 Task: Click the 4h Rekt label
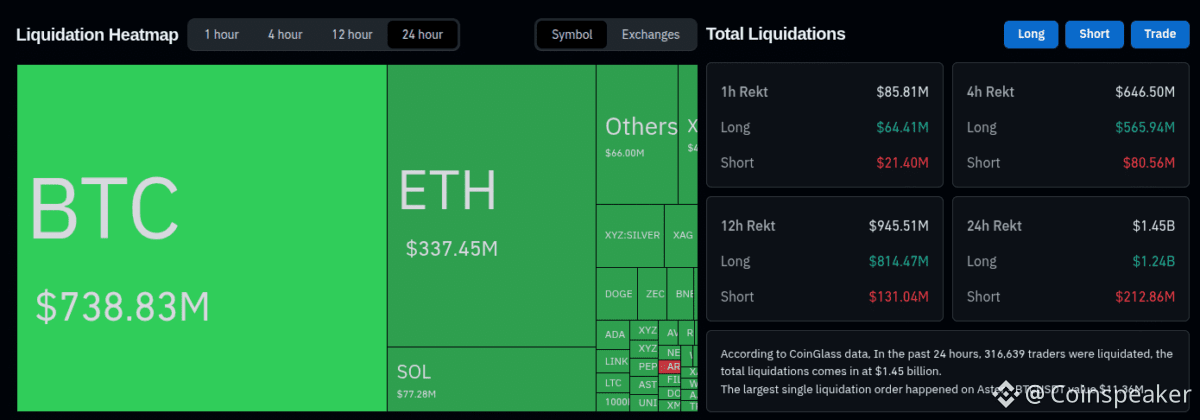point(990,92)
